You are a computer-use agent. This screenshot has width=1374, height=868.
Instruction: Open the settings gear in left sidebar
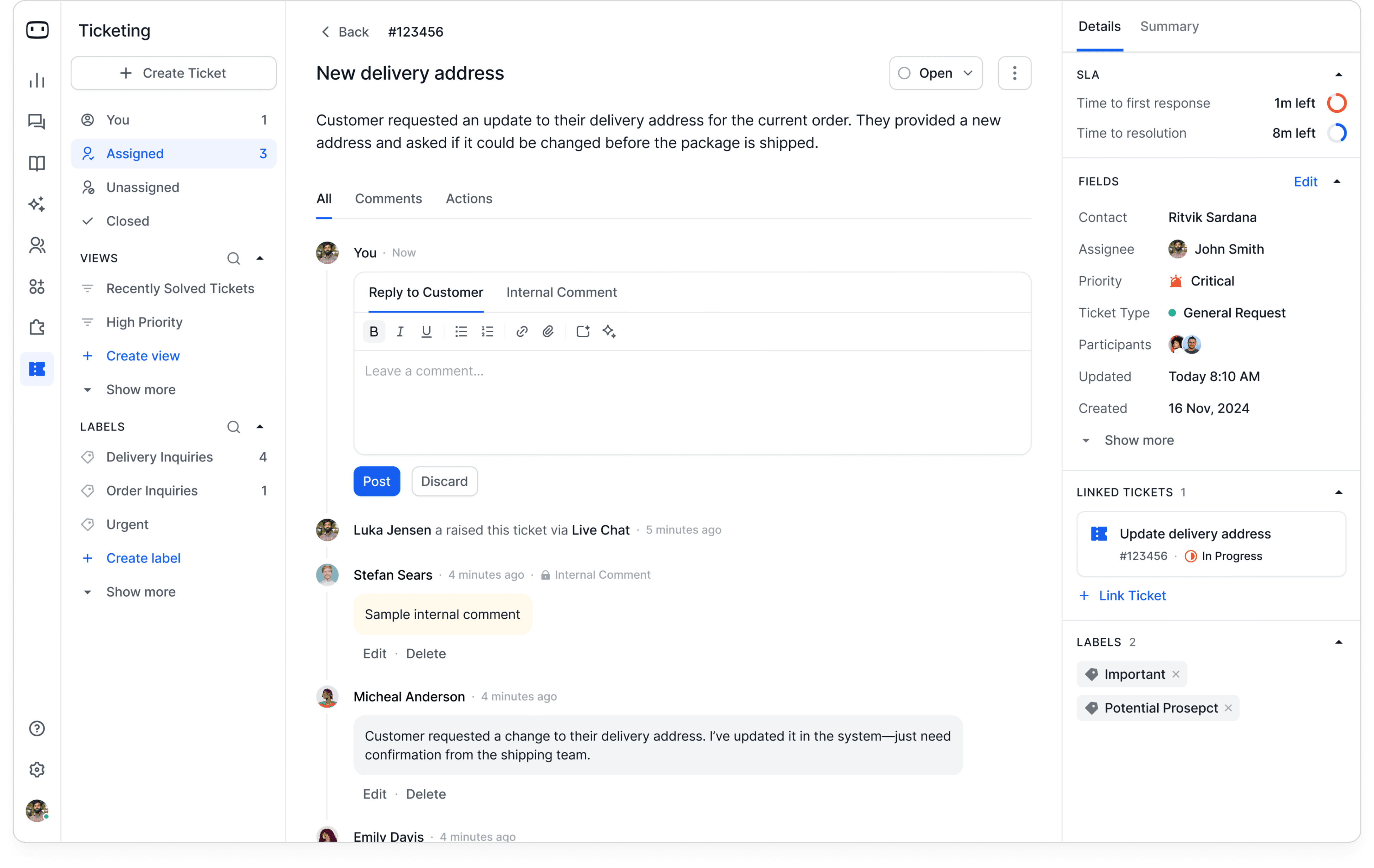click(37, 769)
